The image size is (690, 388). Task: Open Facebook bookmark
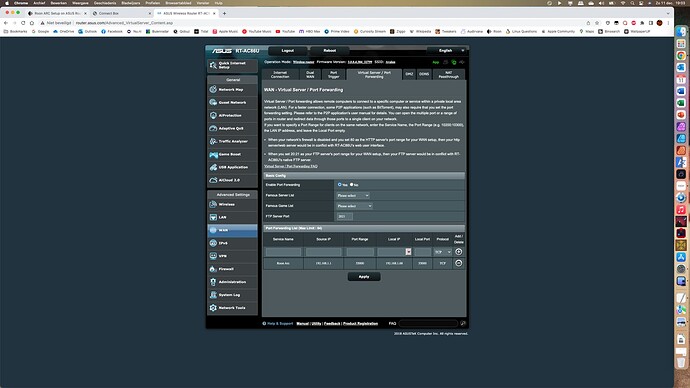(x=112, y=32)
